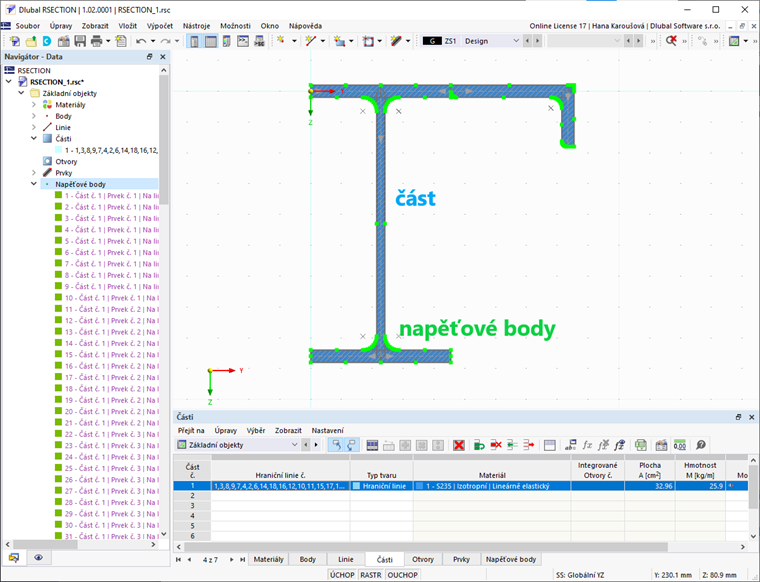Open the Soubor menu
Screen dimensions: 760x582
[28, 26]
